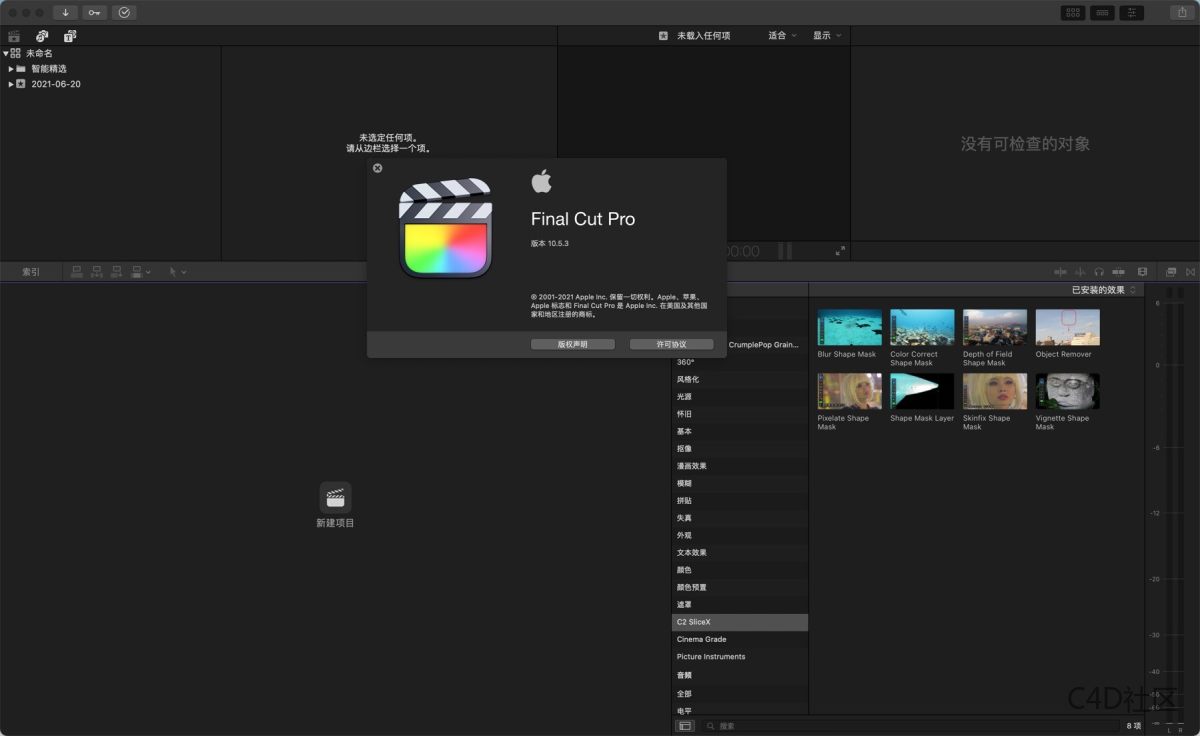This screenshot has height=736, width=1200.
Task: Toggle solo with the headphones icon
Action: [x=1101, y=271]
